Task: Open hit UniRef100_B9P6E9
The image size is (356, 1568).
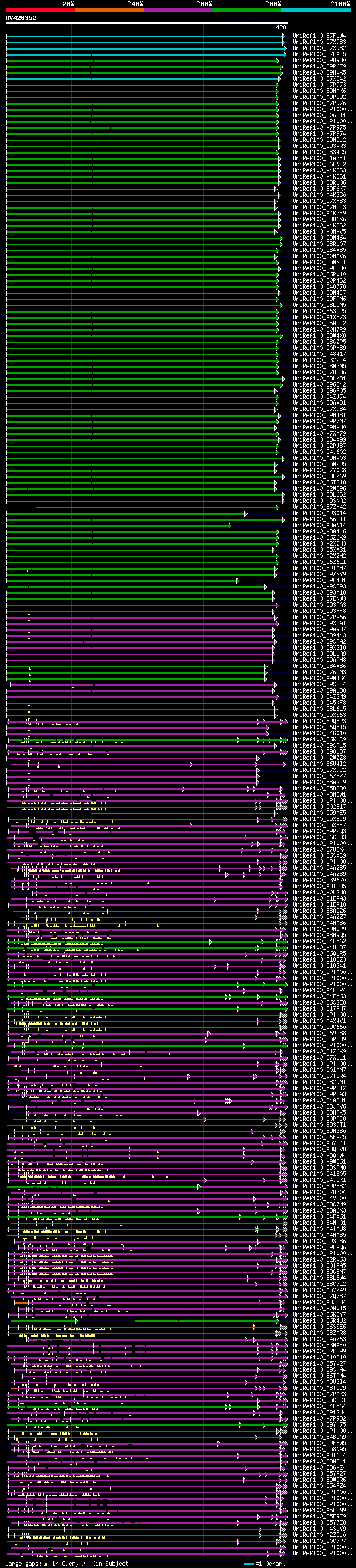Action: click(319, 66)
